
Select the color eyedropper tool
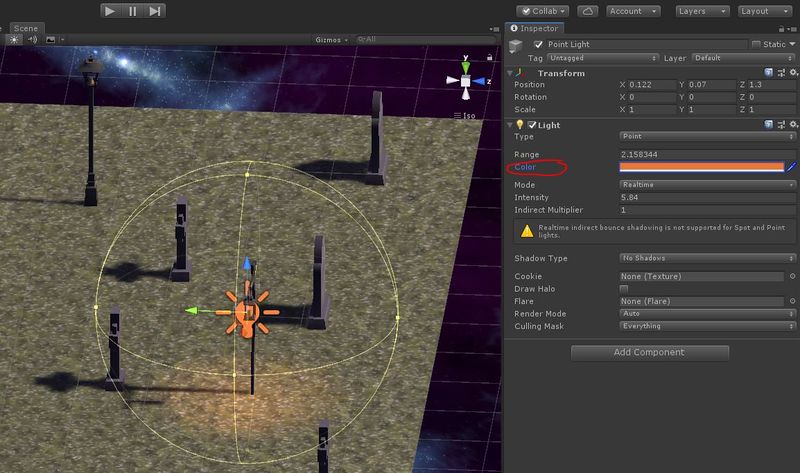791,167
